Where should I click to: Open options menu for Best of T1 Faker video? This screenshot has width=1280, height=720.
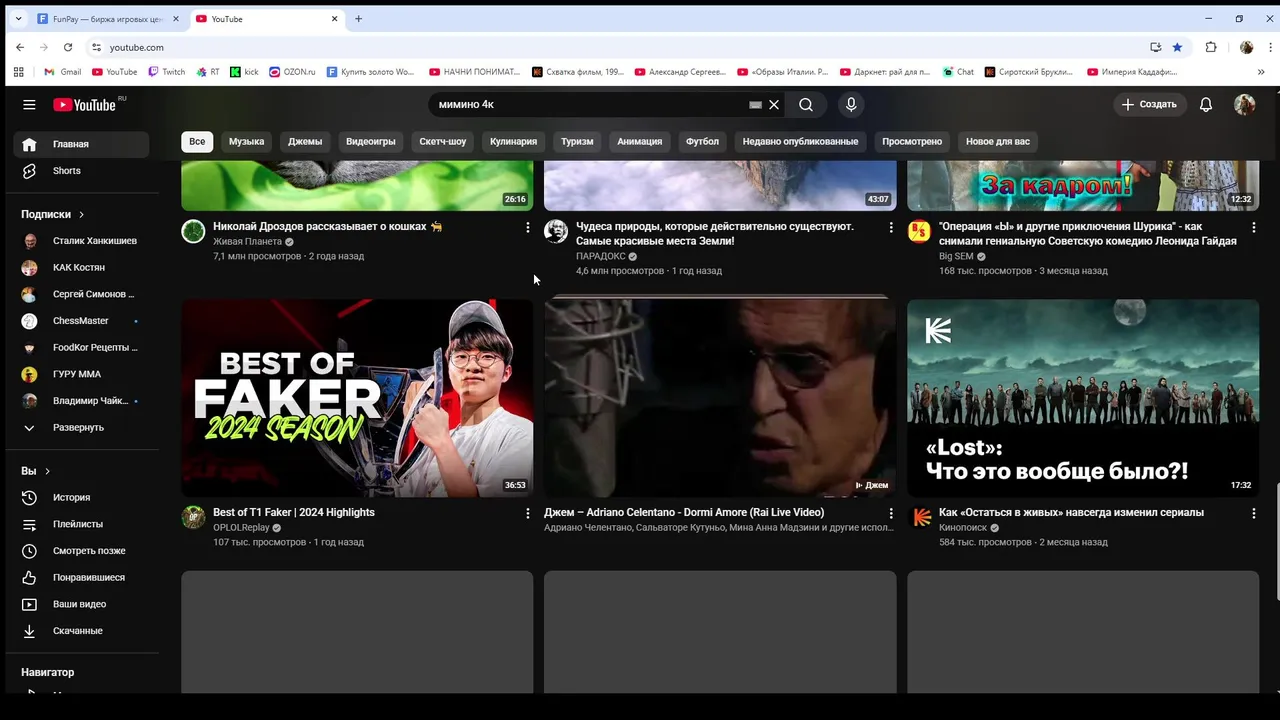tap(528, 513)
